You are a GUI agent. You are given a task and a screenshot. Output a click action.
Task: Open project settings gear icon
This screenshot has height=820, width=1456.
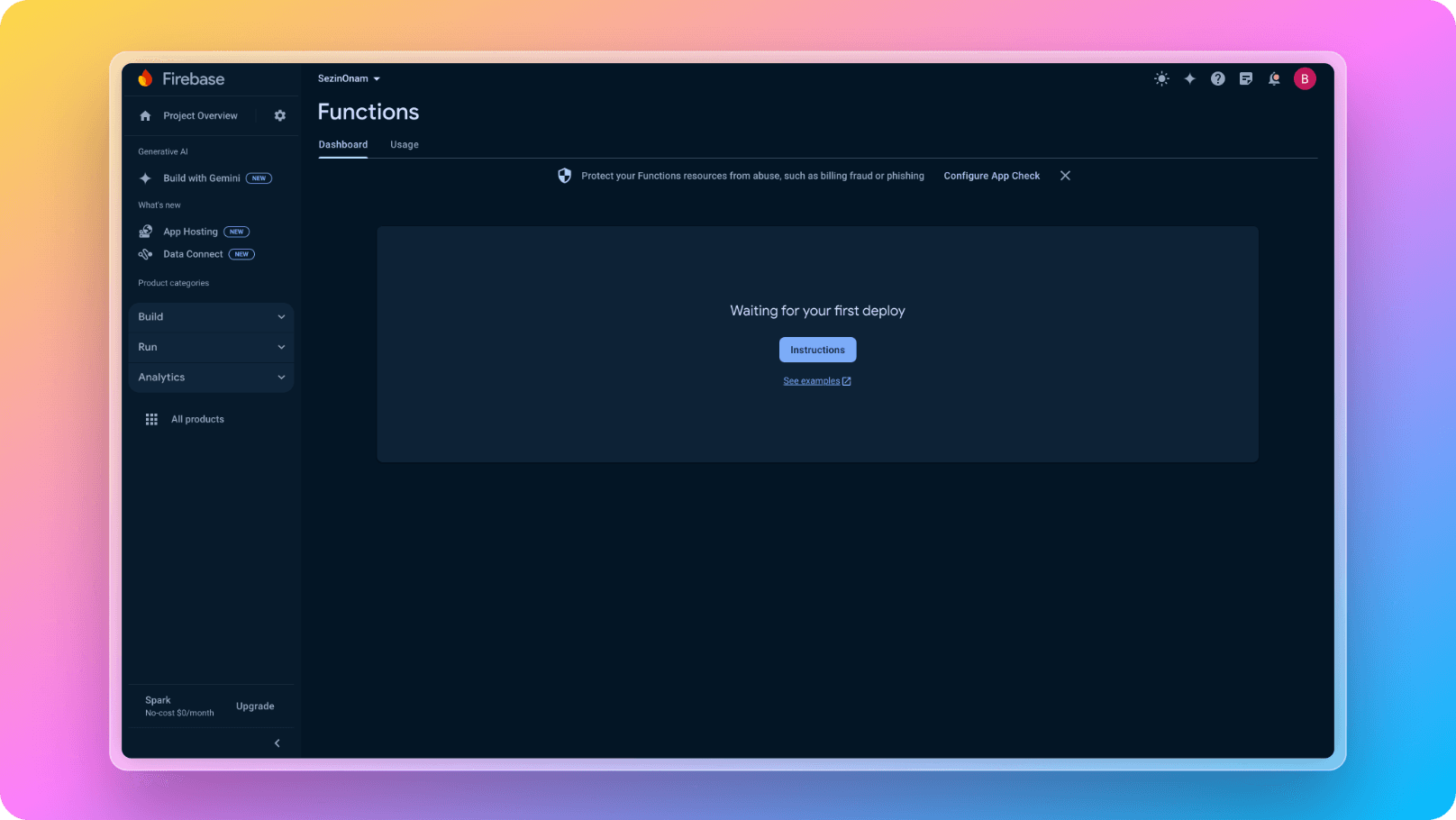(280, 116)
